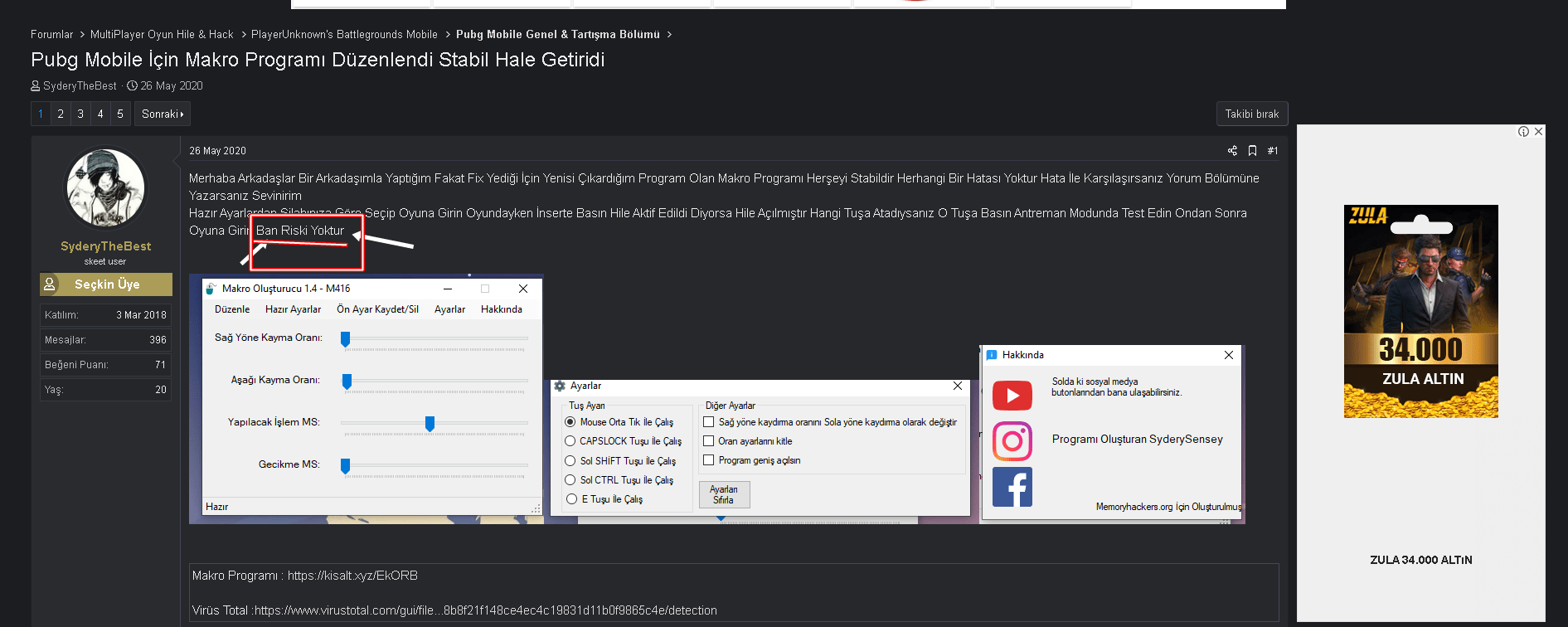Click the share icon on post #1
This screenshot has width=1568, height=627.
tap(1232, 151)
